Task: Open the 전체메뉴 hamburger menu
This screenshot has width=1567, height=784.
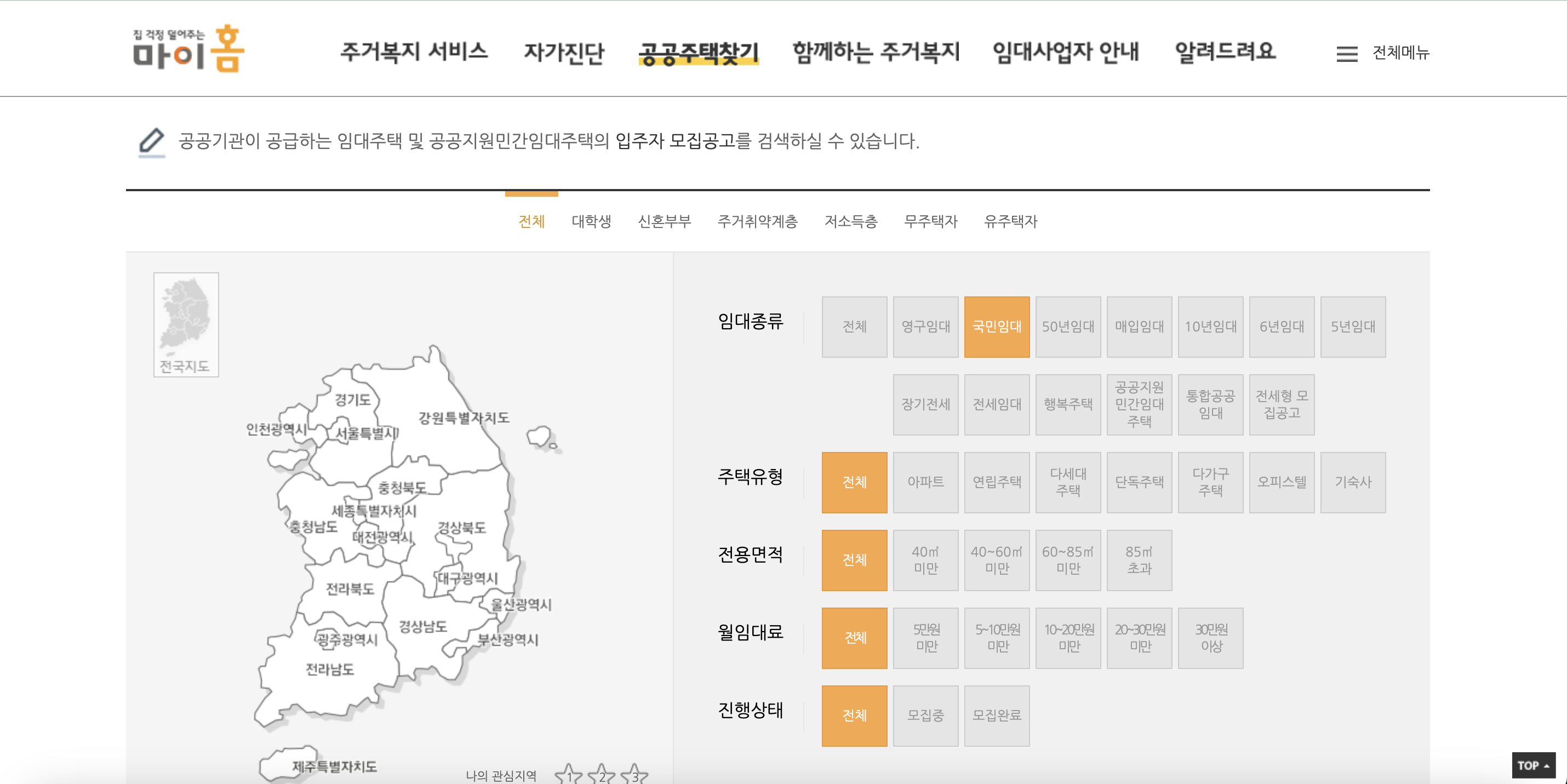Action: 1346,54
